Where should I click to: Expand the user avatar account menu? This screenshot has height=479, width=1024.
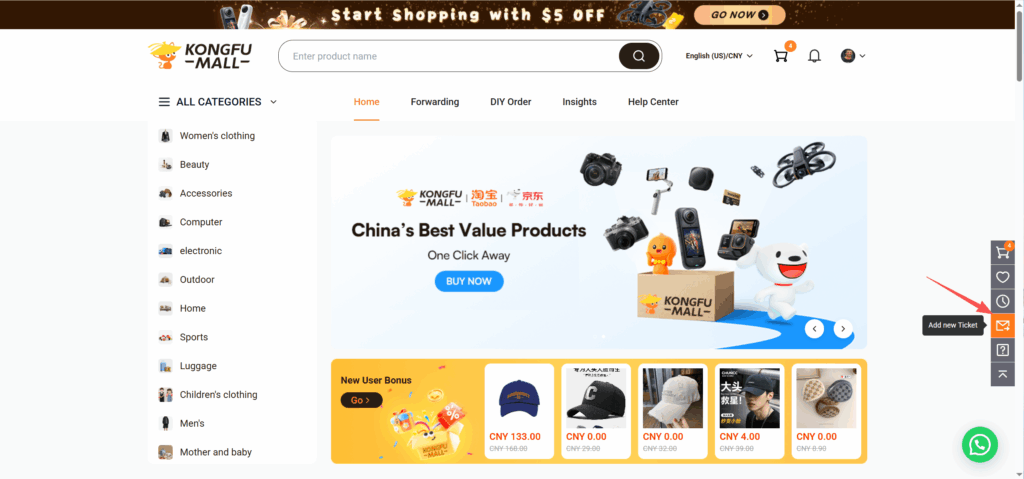[x=853, y=56]
